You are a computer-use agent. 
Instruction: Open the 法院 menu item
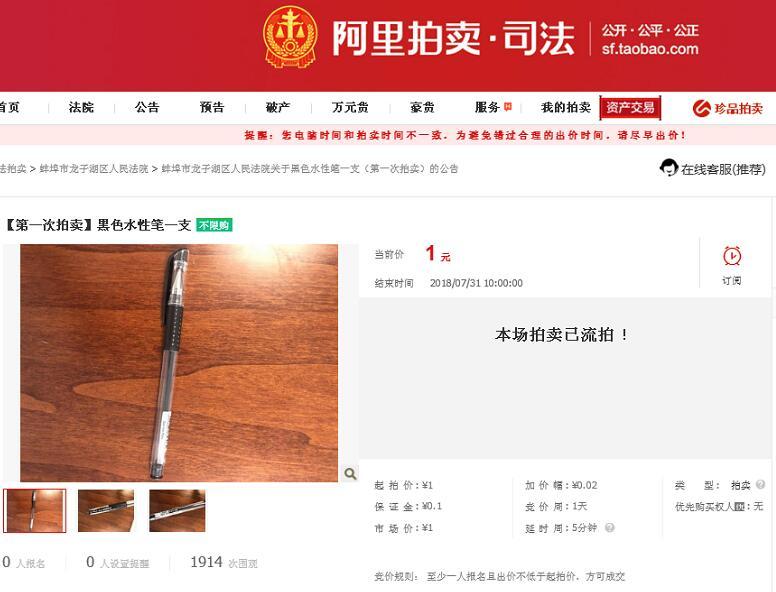pos(81,107)
